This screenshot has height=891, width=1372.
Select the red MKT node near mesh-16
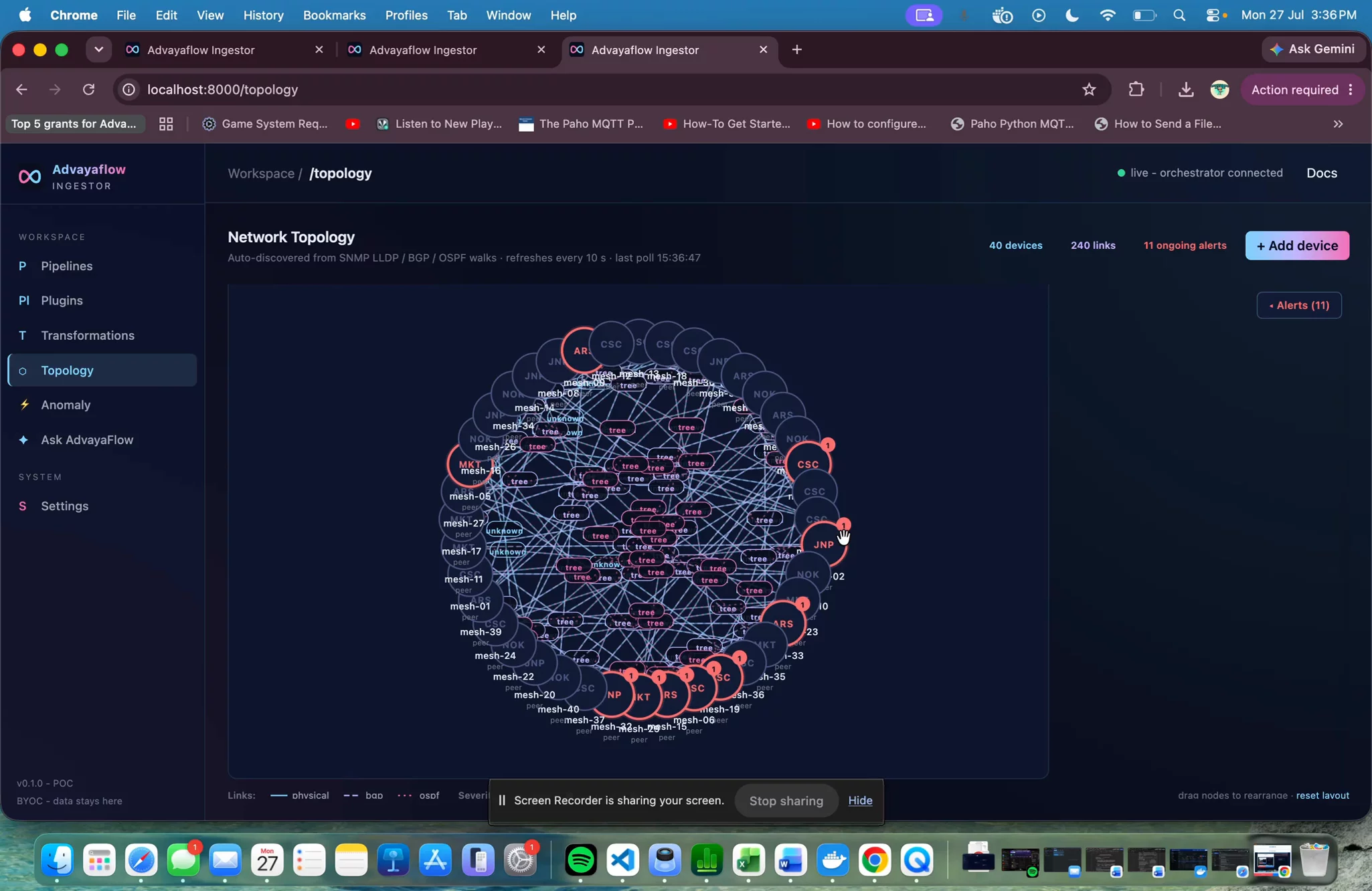coord(469,464)
